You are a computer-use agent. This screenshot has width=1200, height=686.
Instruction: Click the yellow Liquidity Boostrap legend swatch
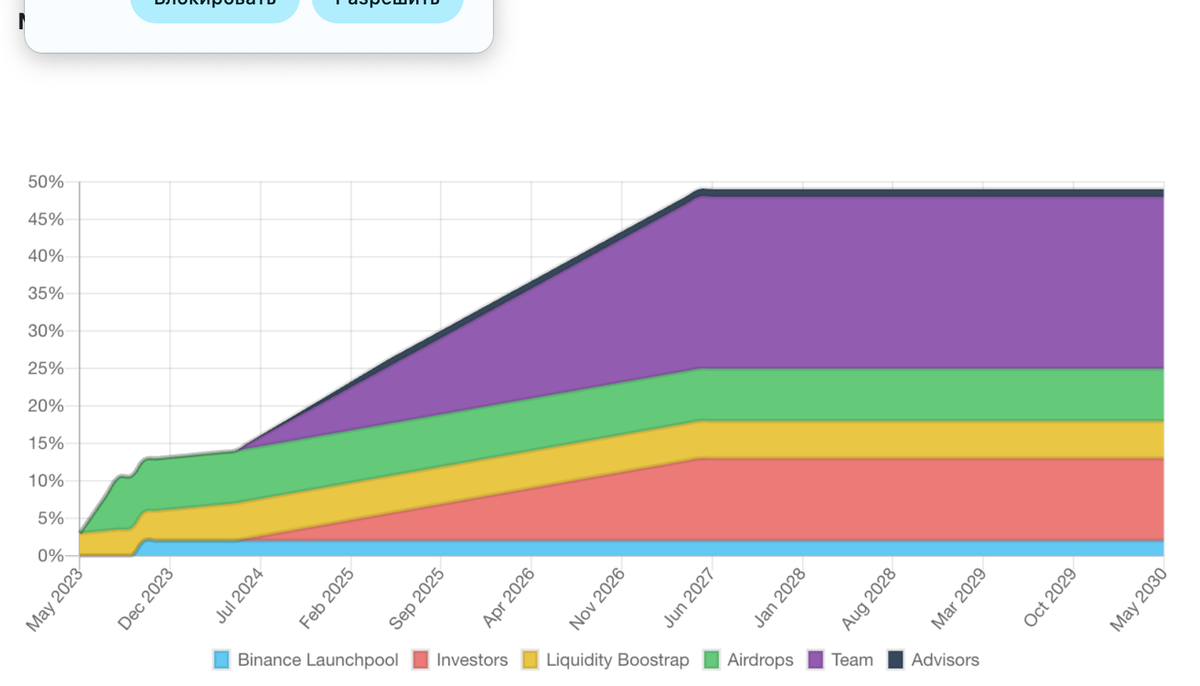tap(530, 660)
